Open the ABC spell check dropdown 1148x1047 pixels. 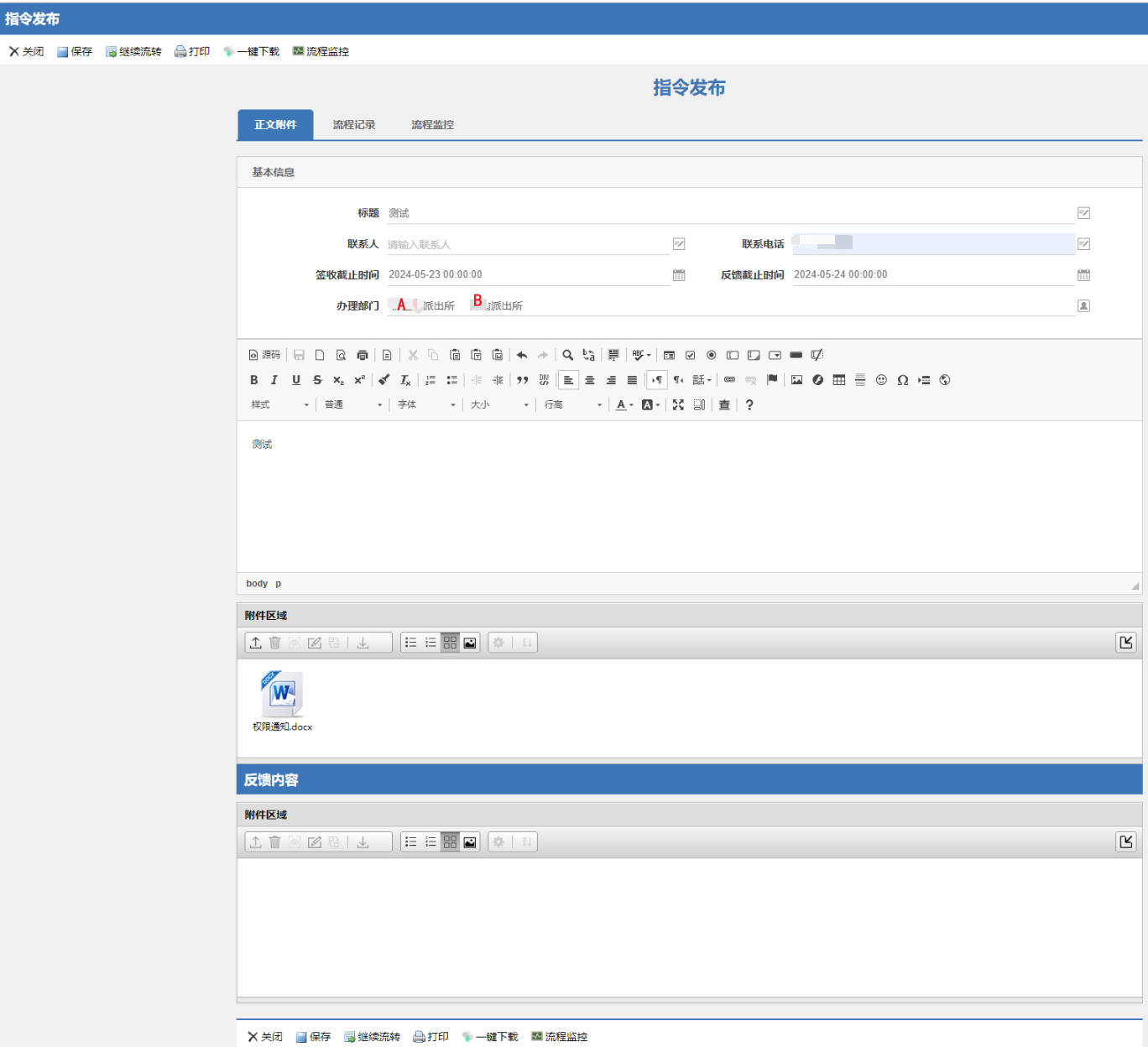point(642,355)
